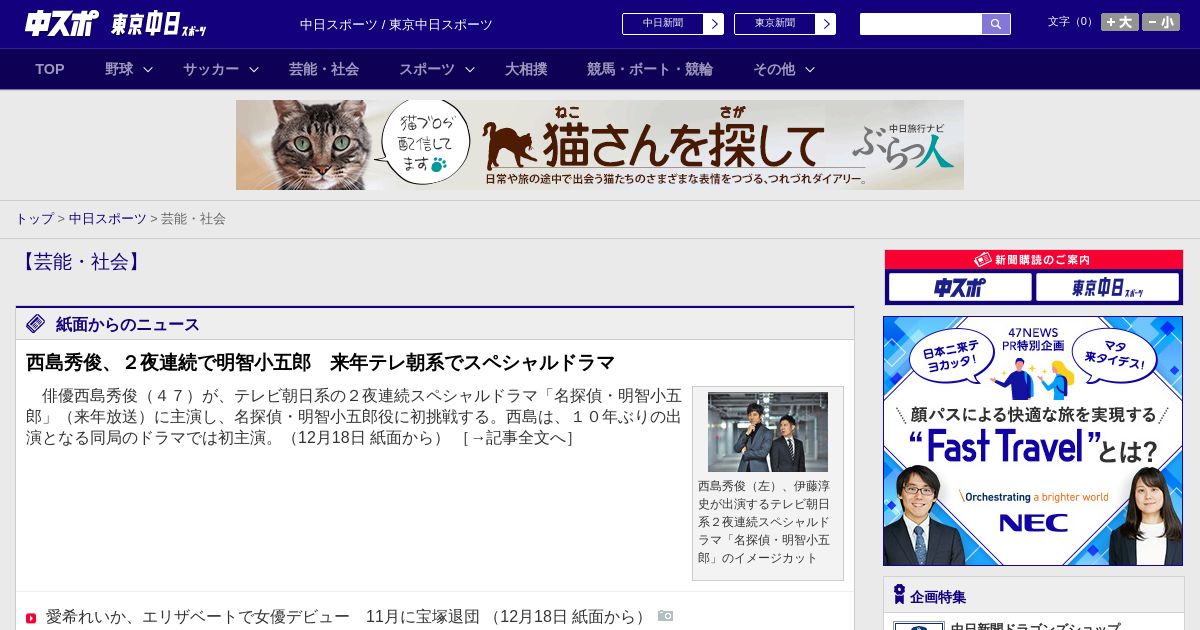Go to TOP in navigation bar
This screenshot has height=630, width=1200.
(x=50, y=69)
